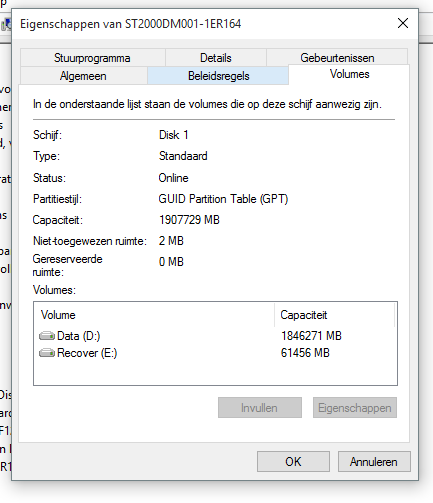
Task: Click the Invullen button
Action: pos(260,408)
